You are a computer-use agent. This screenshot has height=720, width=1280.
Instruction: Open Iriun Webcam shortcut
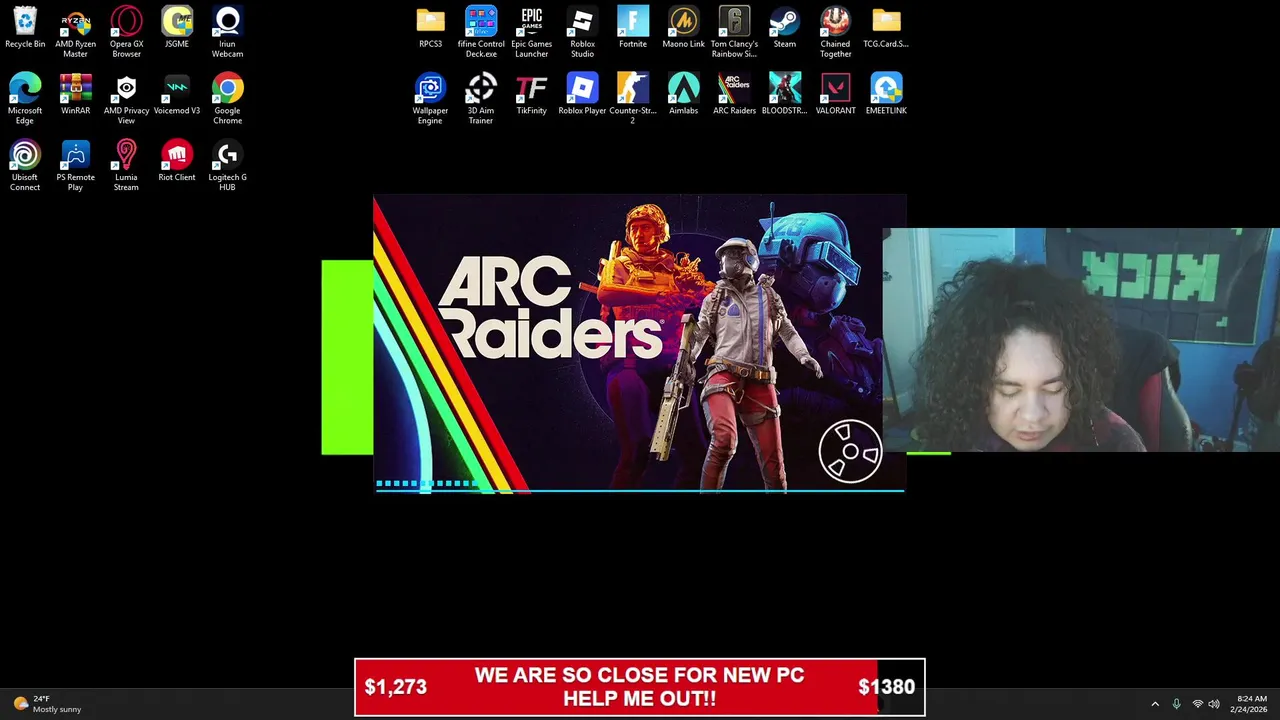point(227,32)
